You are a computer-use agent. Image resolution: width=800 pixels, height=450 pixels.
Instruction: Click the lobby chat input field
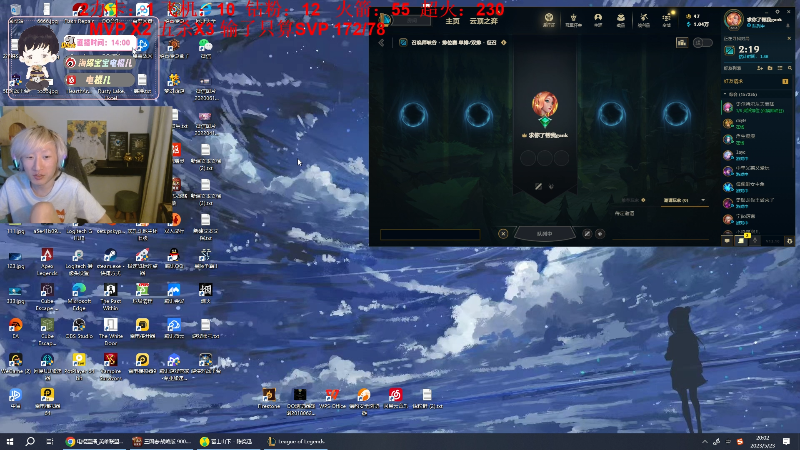tap(430, 234)
